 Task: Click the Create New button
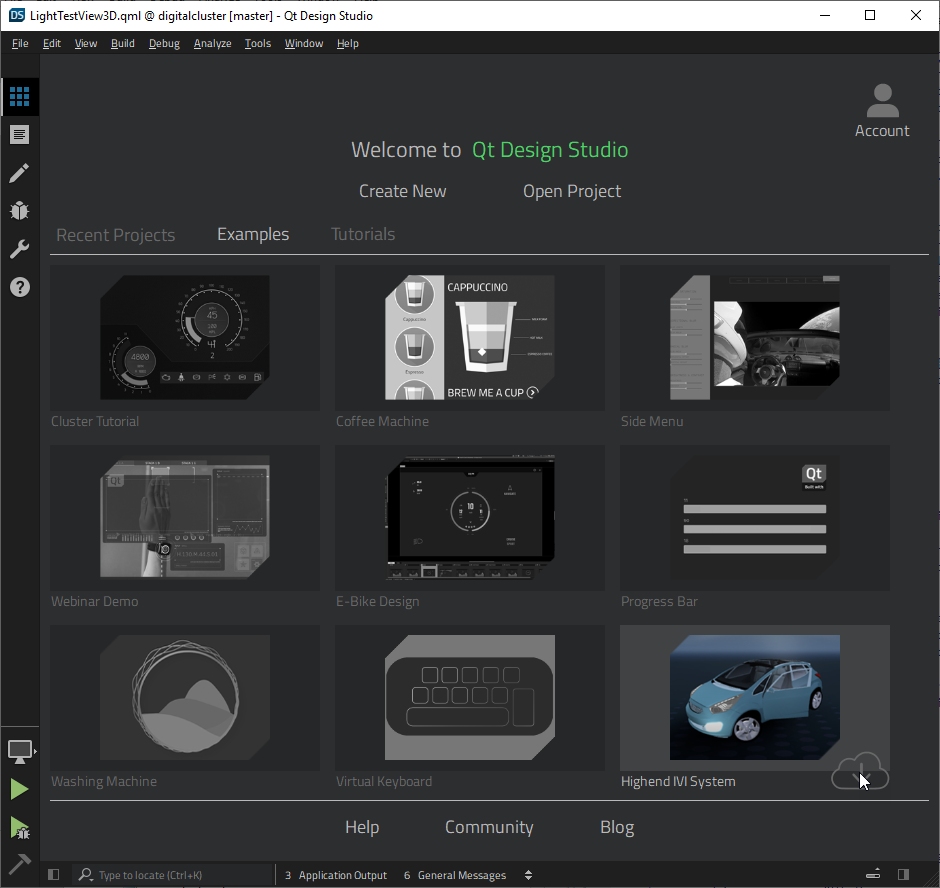coord(402,191)
